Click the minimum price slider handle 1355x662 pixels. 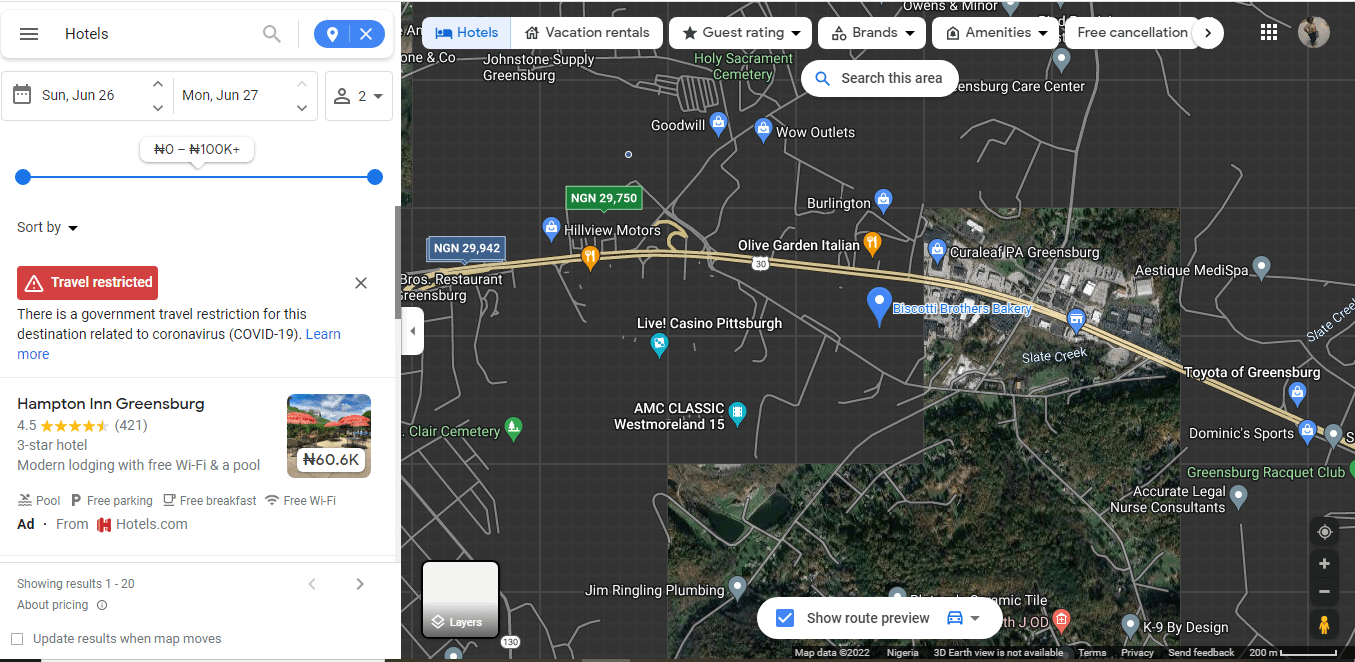tap(23, 177)
